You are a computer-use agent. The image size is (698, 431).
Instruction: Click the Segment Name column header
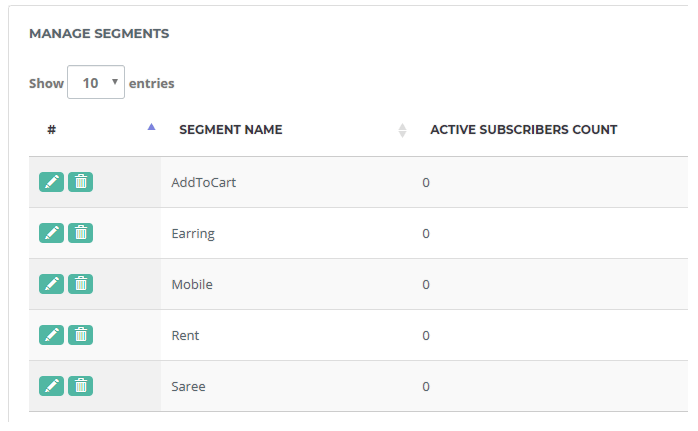click(x=231, y=130)
